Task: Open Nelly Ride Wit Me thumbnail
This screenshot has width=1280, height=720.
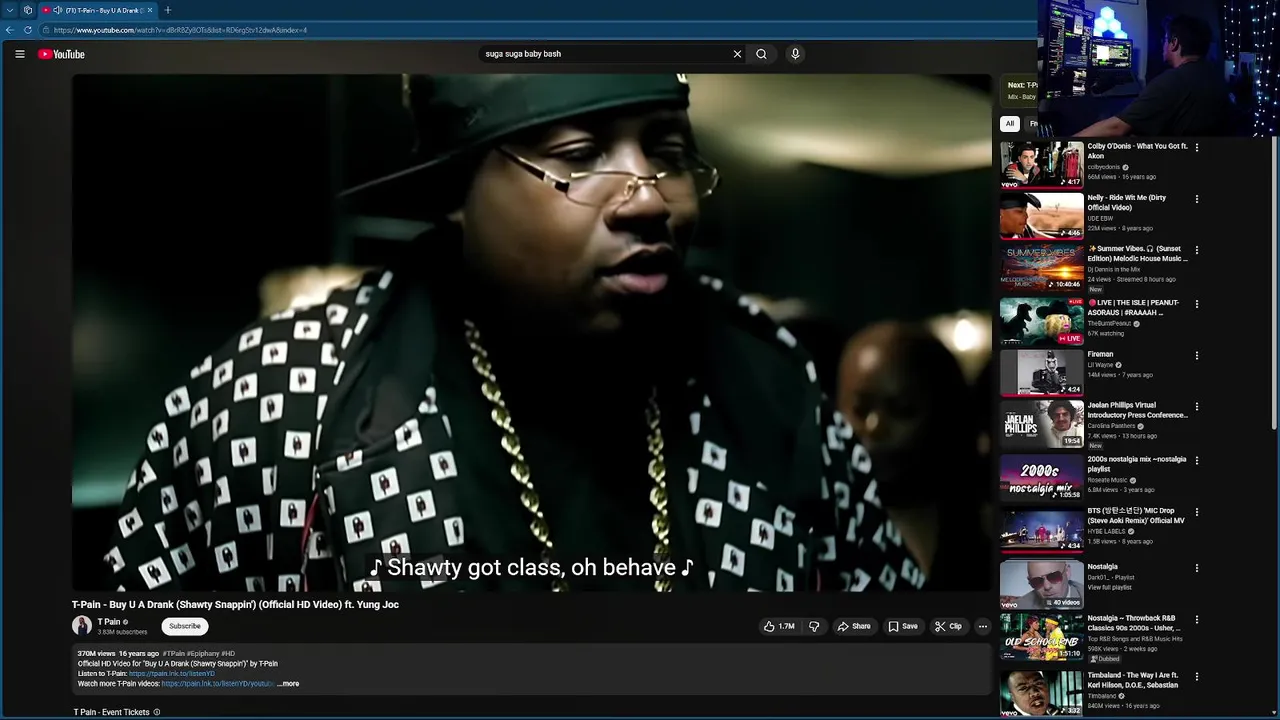Action: point(1042,215)
